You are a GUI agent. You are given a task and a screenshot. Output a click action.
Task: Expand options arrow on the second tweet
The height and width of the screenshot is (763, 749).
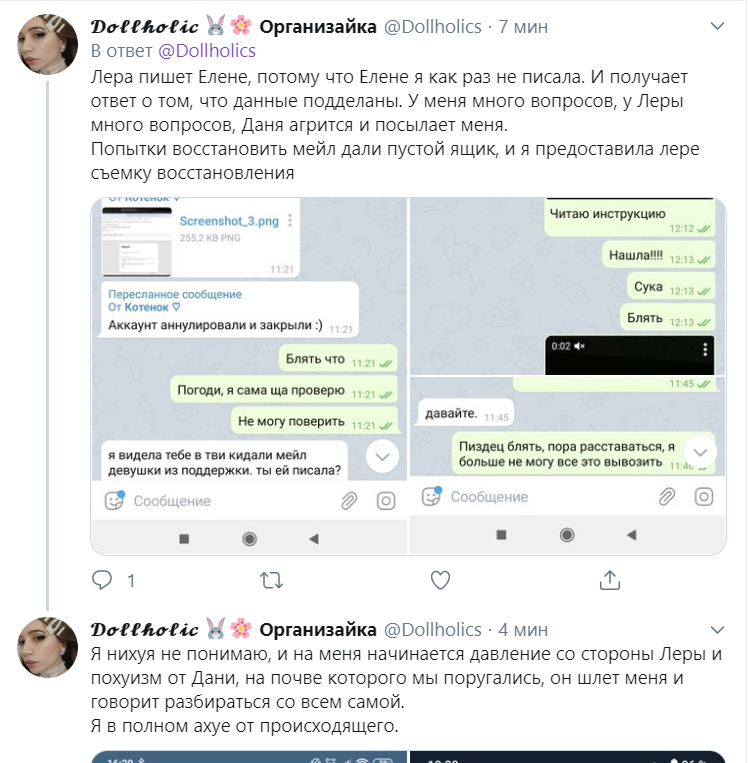click(717, 630)
